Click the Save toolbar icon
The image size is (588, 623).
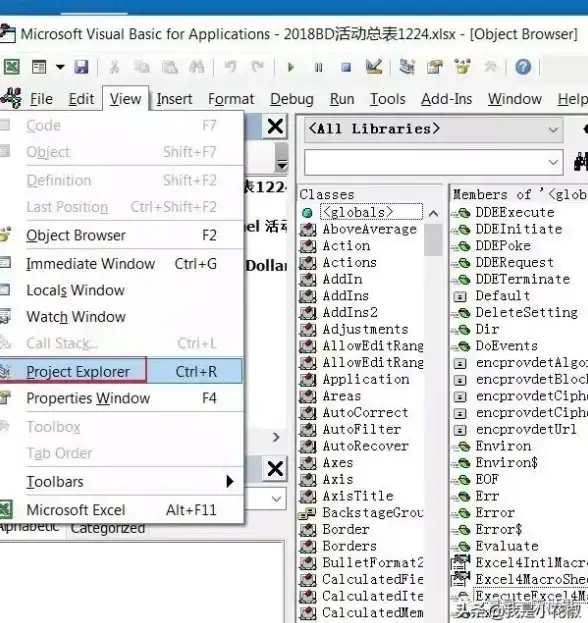[81, 67]
